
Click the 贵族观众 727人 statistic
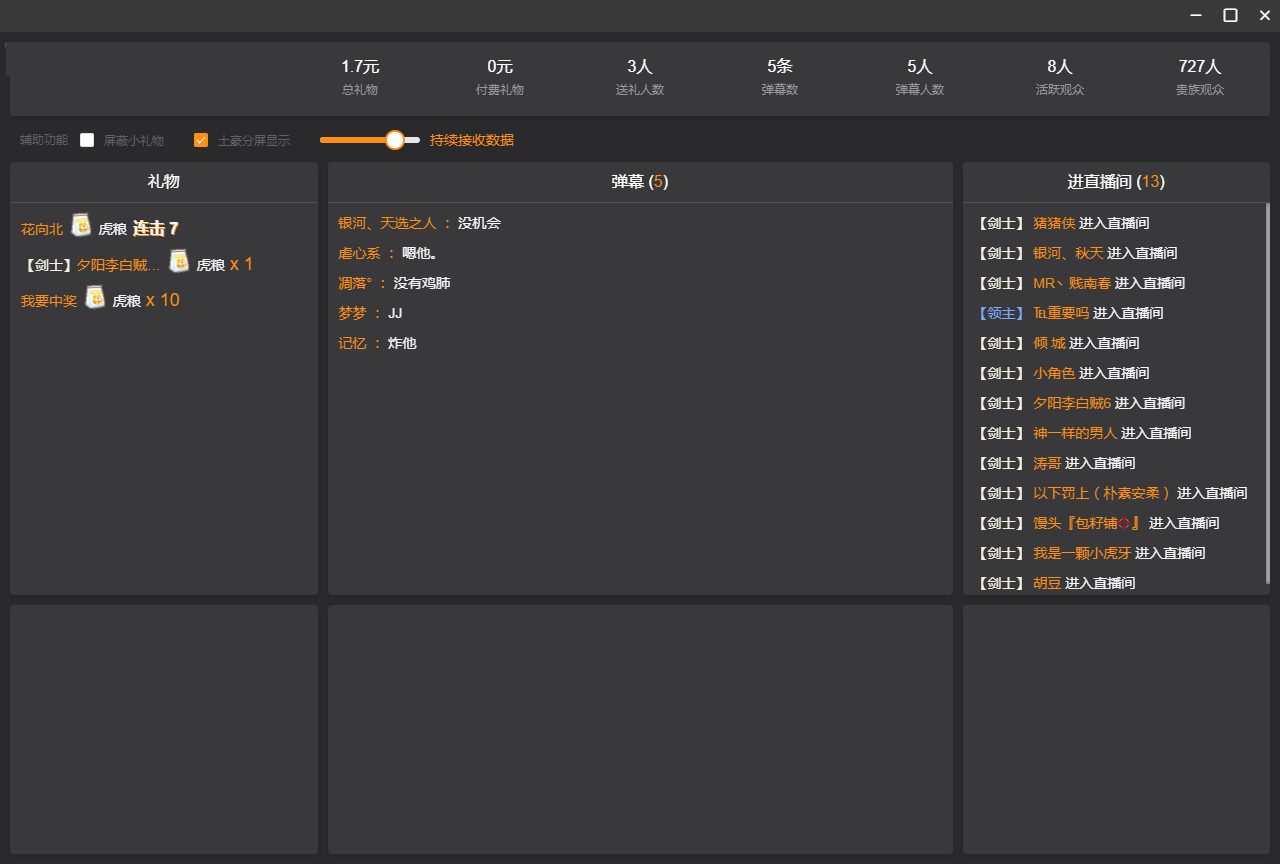[1199, 77]
